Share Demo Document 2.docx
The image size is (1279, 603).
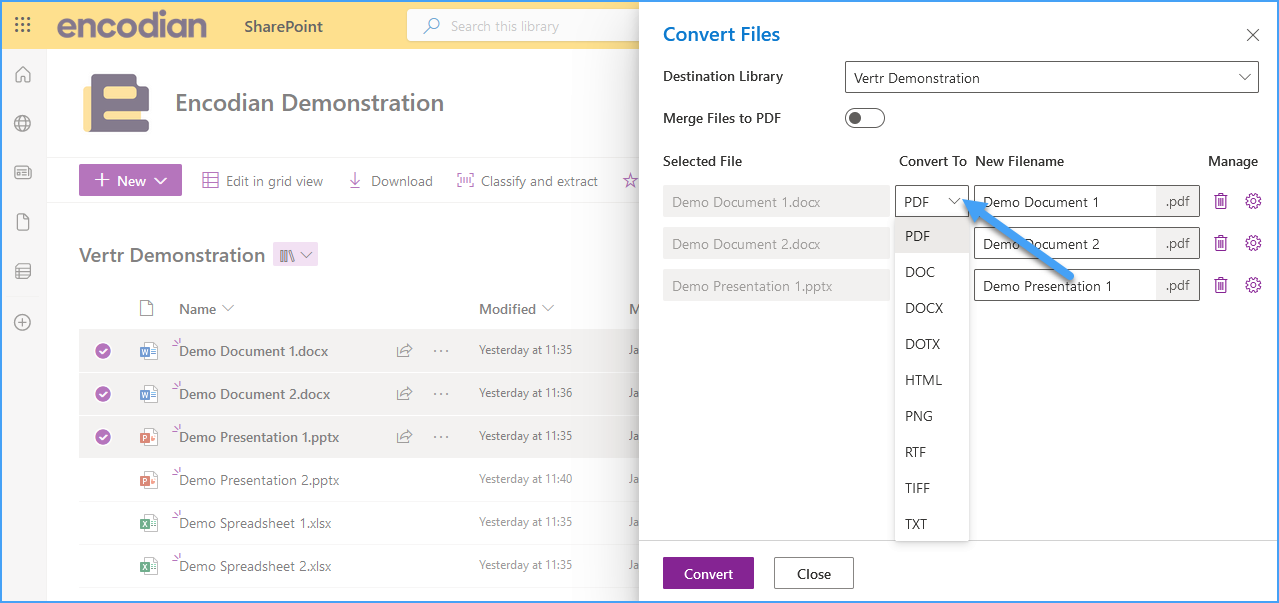pyautogui.click(x=405, y=394)
